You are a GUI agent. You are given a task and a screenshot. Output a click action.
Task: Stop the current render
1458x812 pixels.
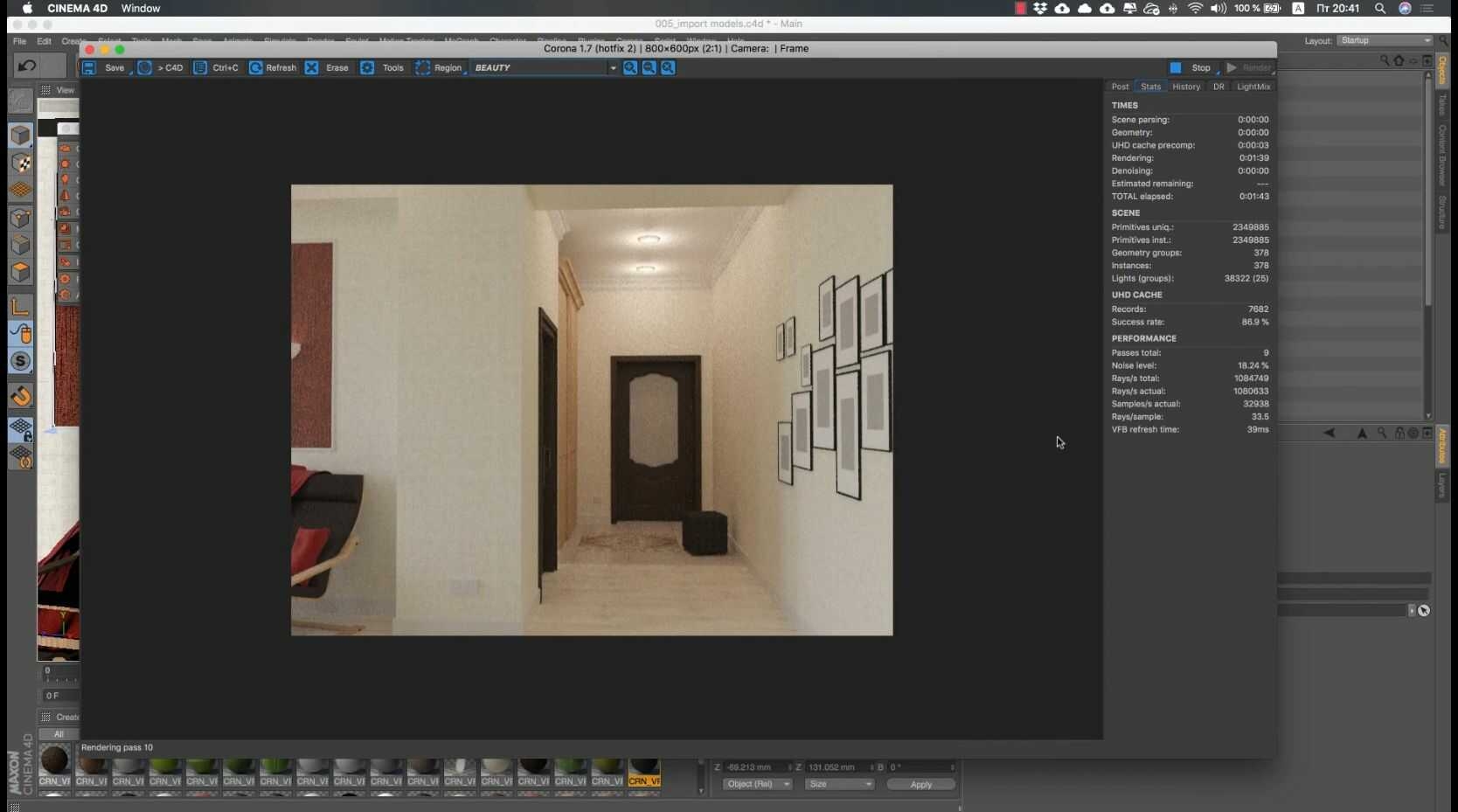point(1191,67)
